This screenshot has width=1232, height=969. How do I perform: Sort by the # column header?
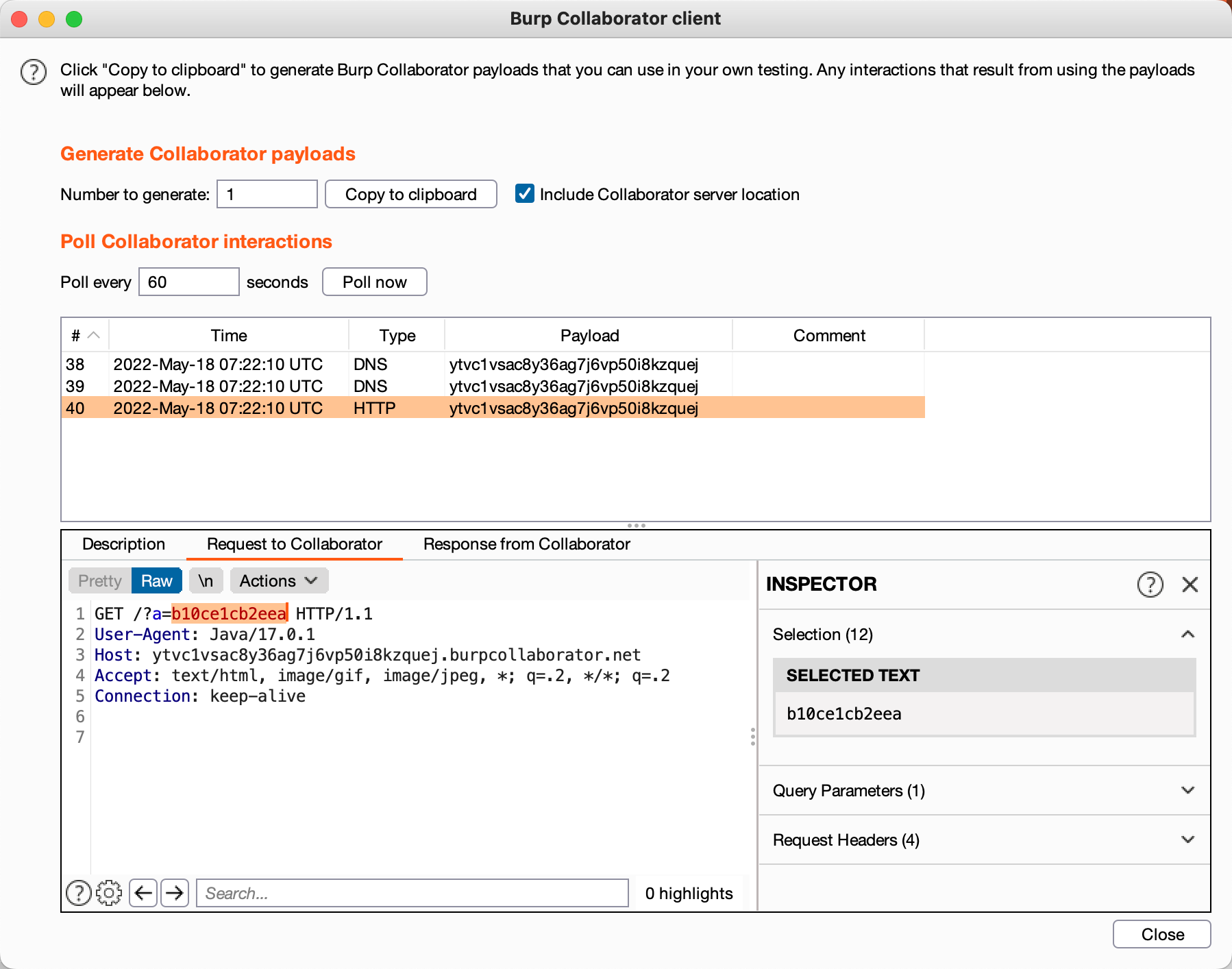[x=85, y=336]
